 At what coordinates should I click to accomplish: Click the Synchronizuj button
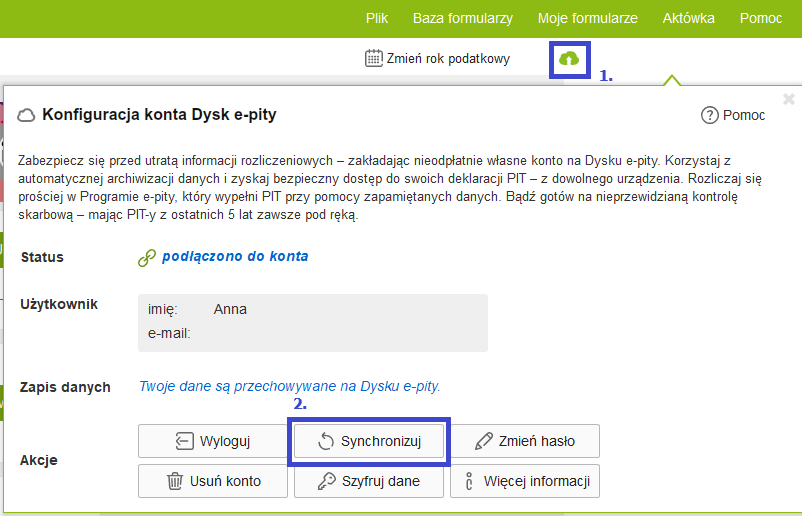pos(369,441)
